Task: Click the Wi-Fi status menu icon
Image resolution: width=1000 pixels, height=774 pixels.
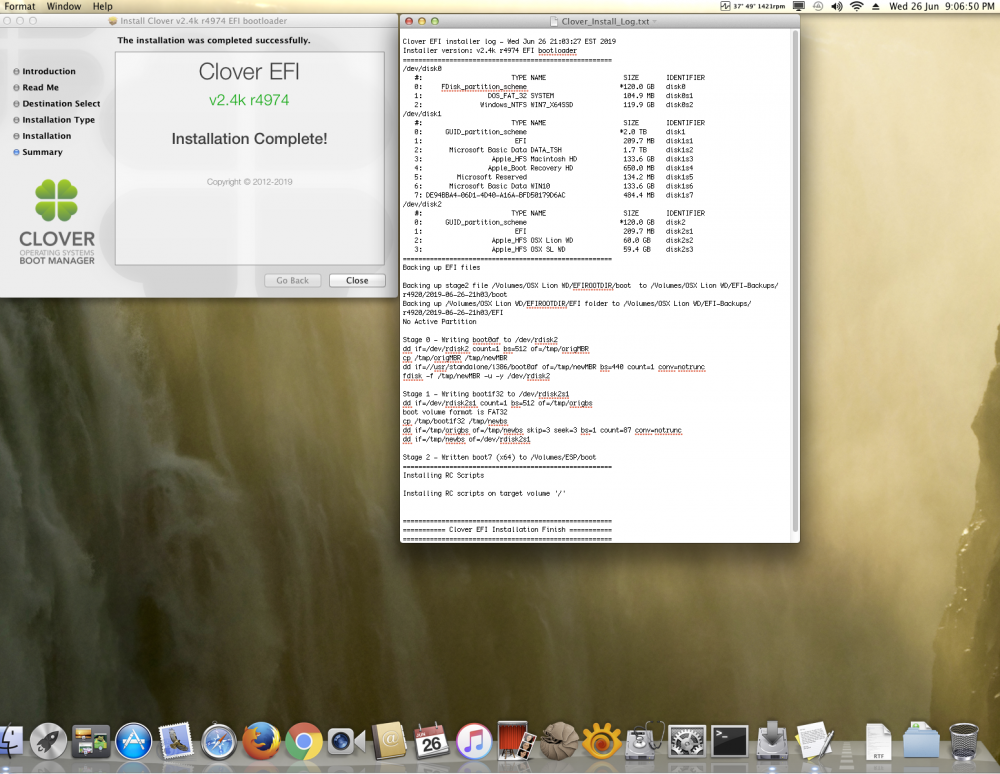Action: pos(857,6)
